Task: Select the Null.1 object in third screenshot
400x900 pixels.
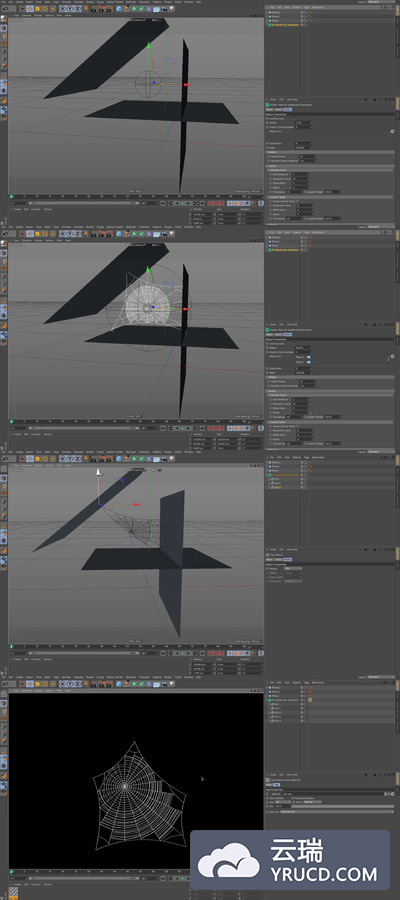Action: [277, 483]
